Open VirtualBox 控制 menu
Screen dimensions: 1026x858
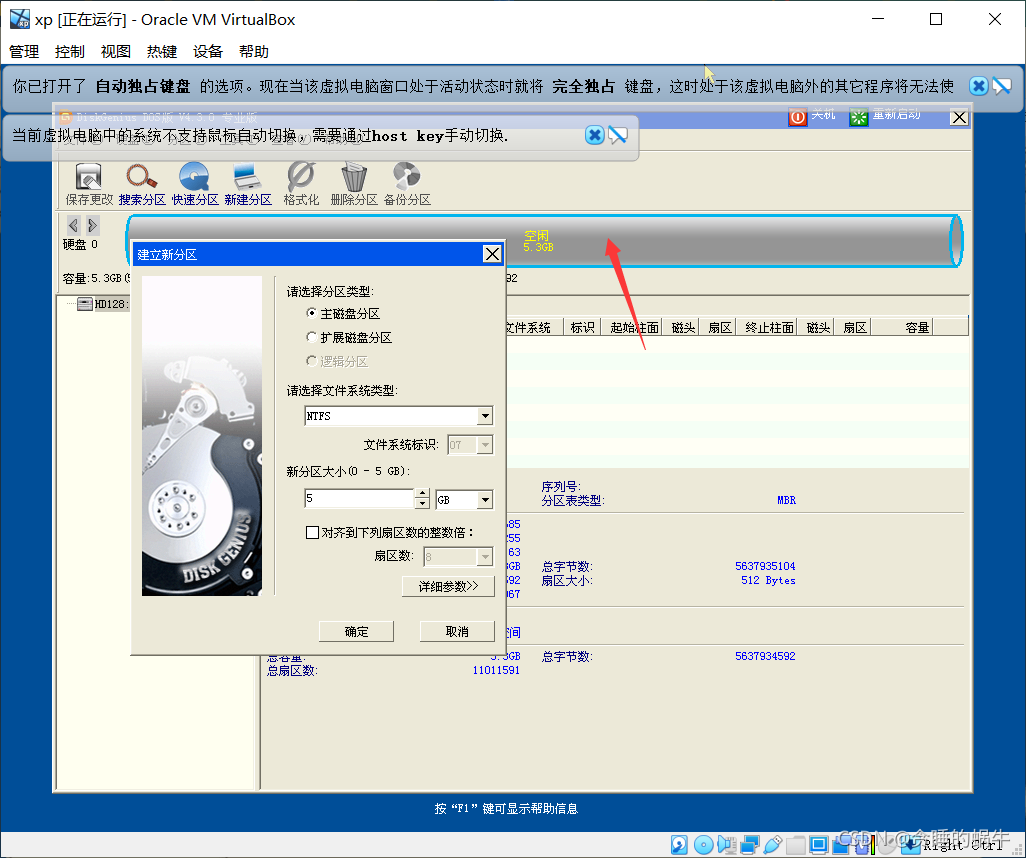tap(70, 52)
